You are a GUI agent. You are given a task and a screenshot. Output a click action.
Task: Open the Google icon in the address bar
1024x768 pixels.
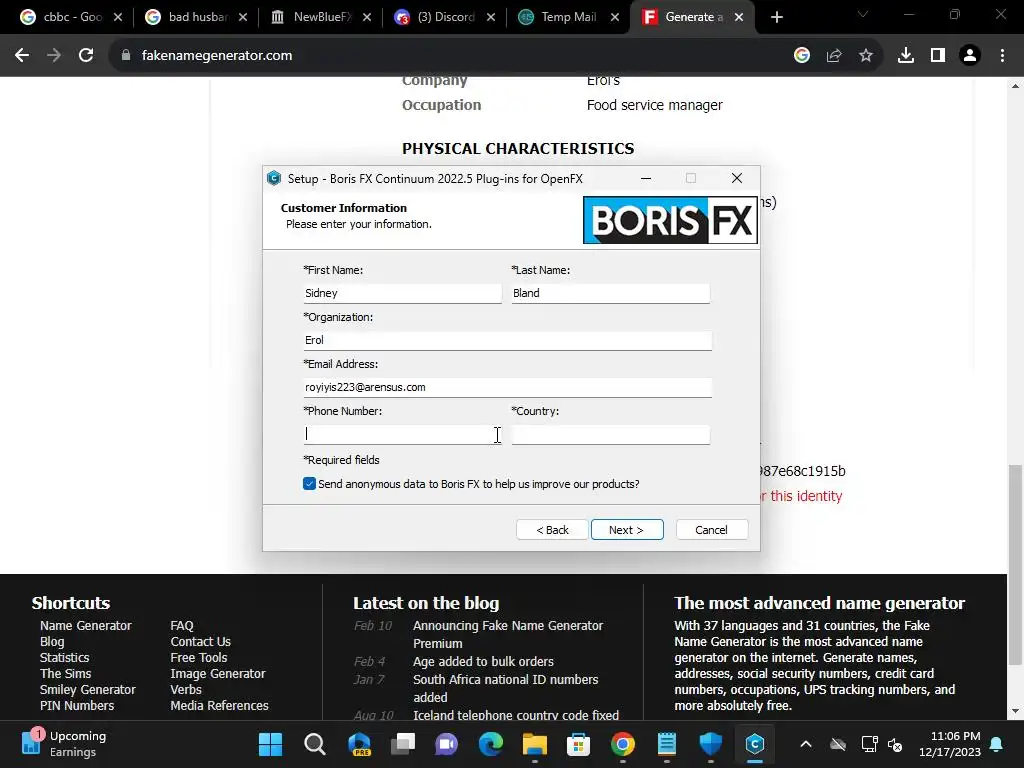tap(802, 56)
